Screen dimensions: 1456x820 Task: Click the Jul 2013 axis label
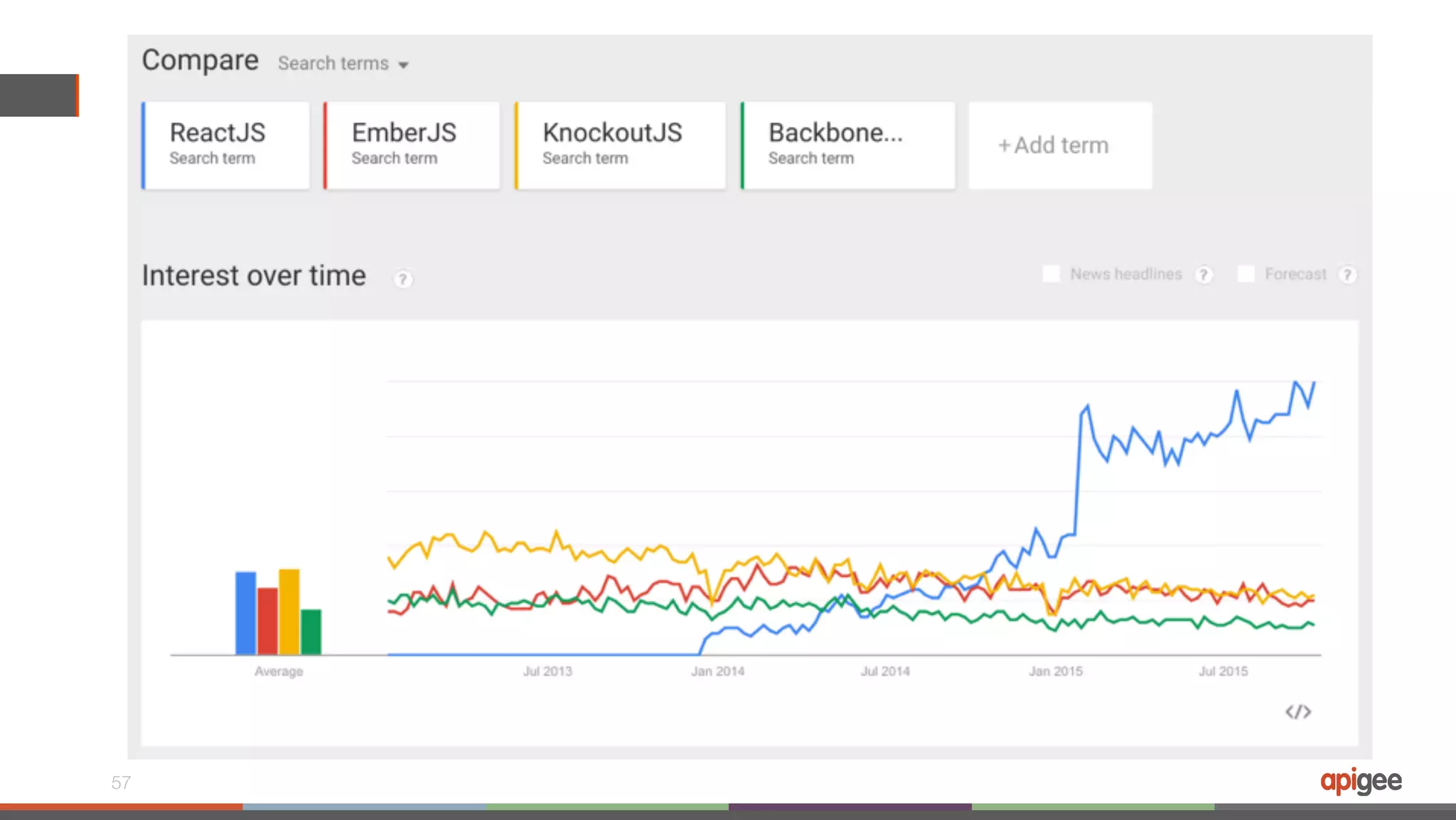pos(547,671)
